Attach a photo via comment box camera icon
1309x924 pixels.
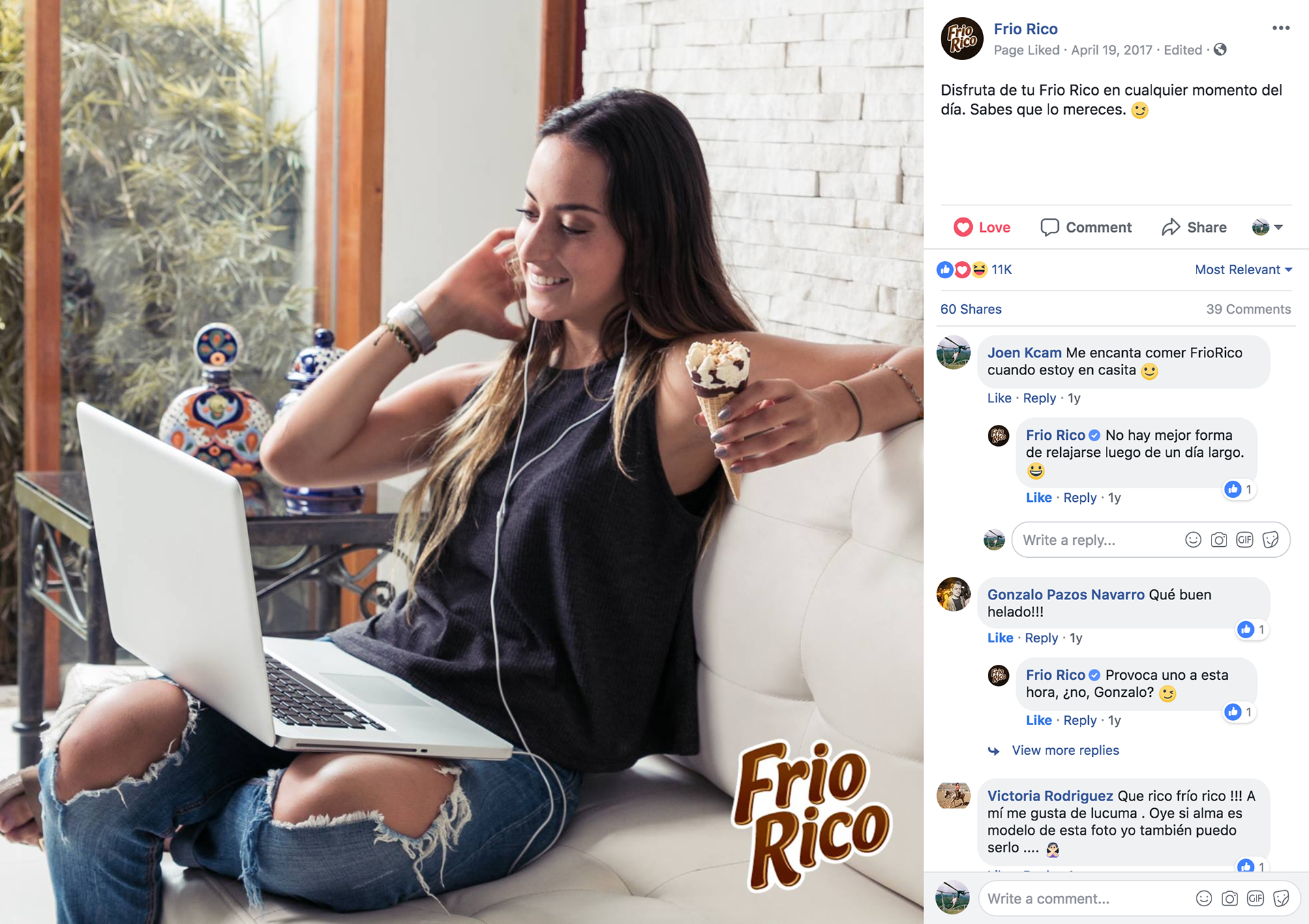(x=1230, y=899)
